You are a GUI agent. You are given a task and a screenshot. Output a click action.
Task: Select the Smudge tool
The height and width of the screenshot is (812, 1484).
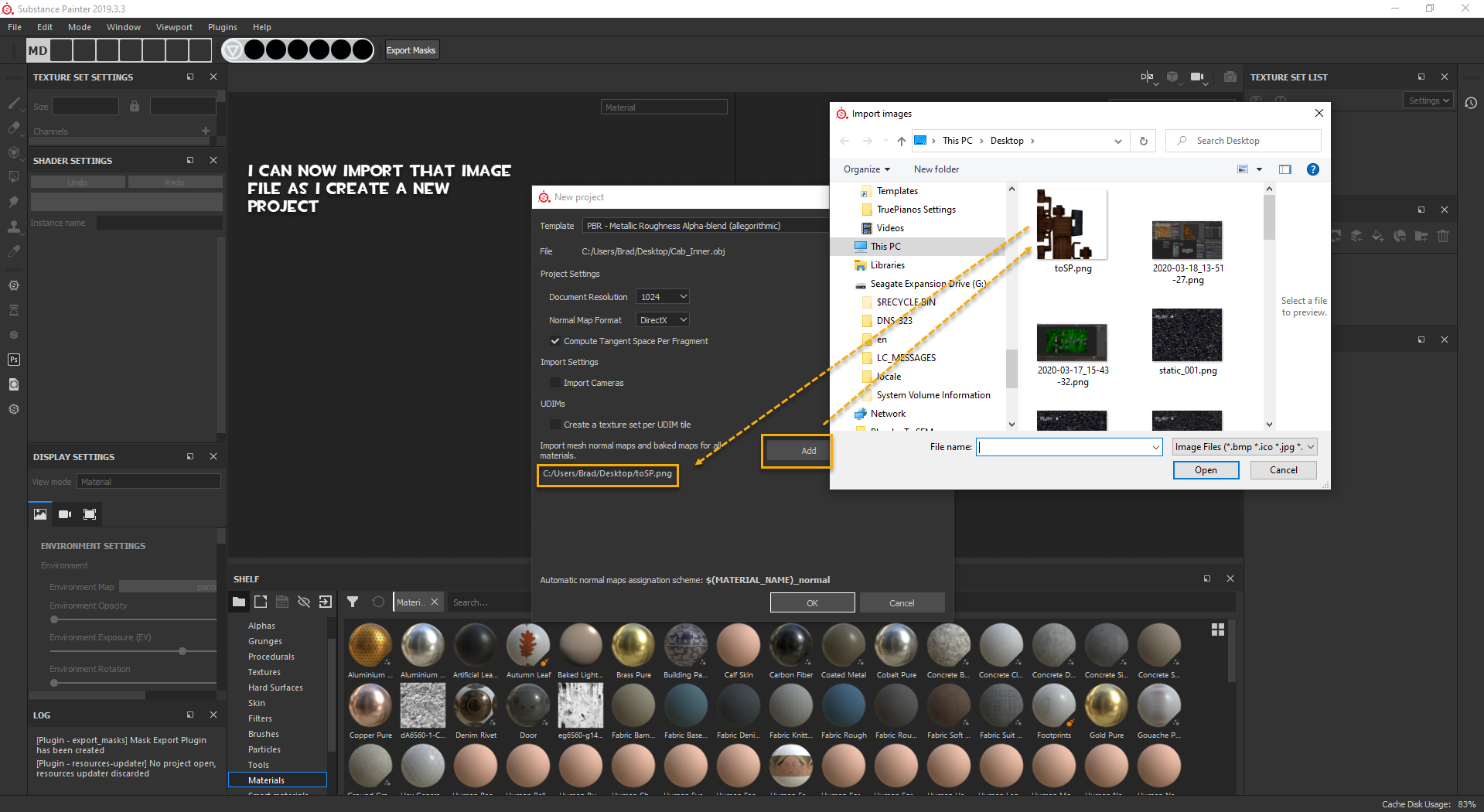pyautogui.click(x=13, y=202)
